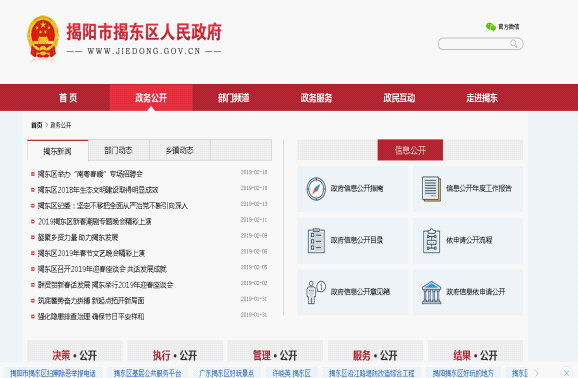Screen dimensions: 578x378
Task: Open the 管理·公开 section card
Action: point(275,351)
